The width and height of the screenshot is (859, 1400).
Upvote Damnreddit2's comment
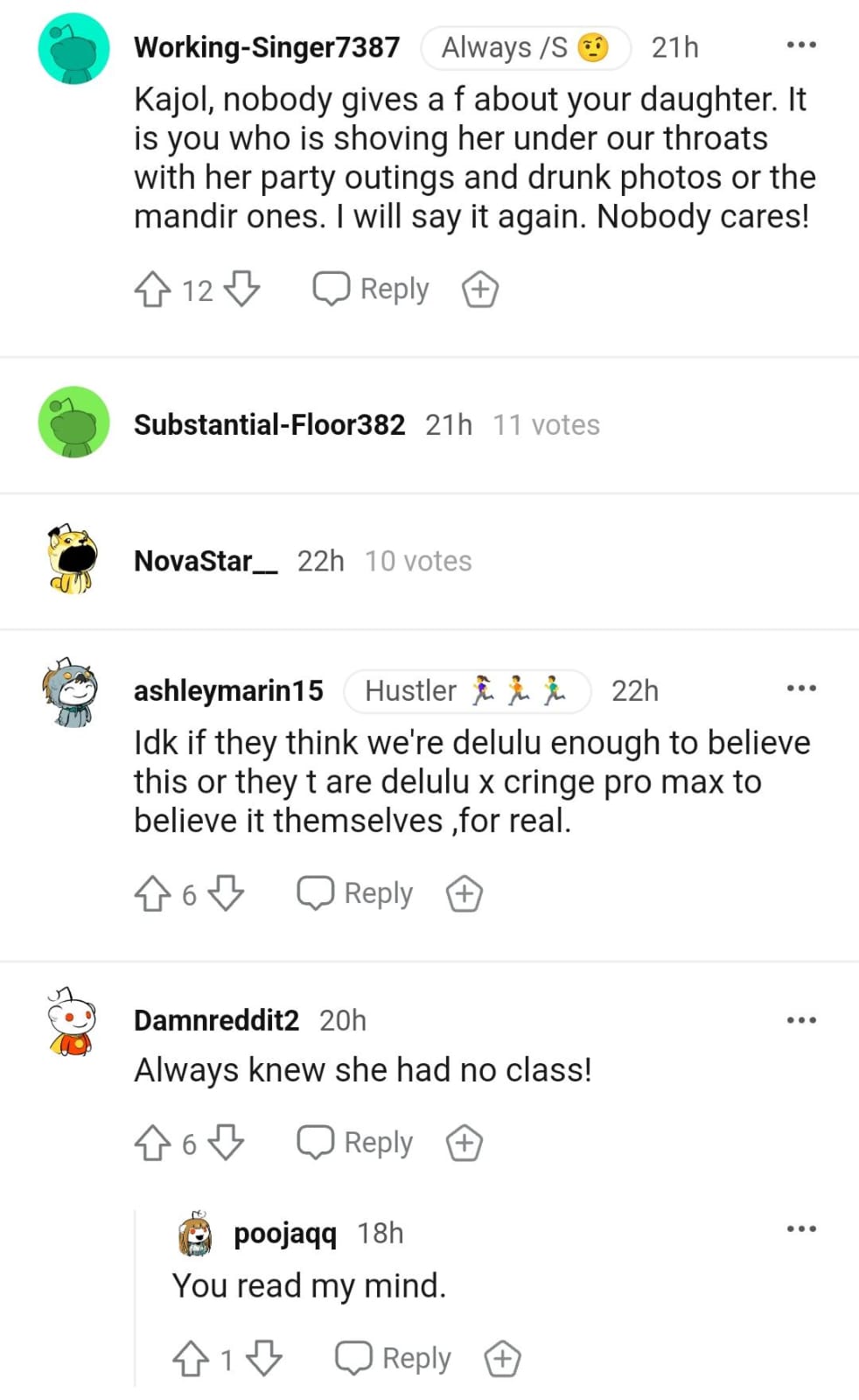[152, 1143]
